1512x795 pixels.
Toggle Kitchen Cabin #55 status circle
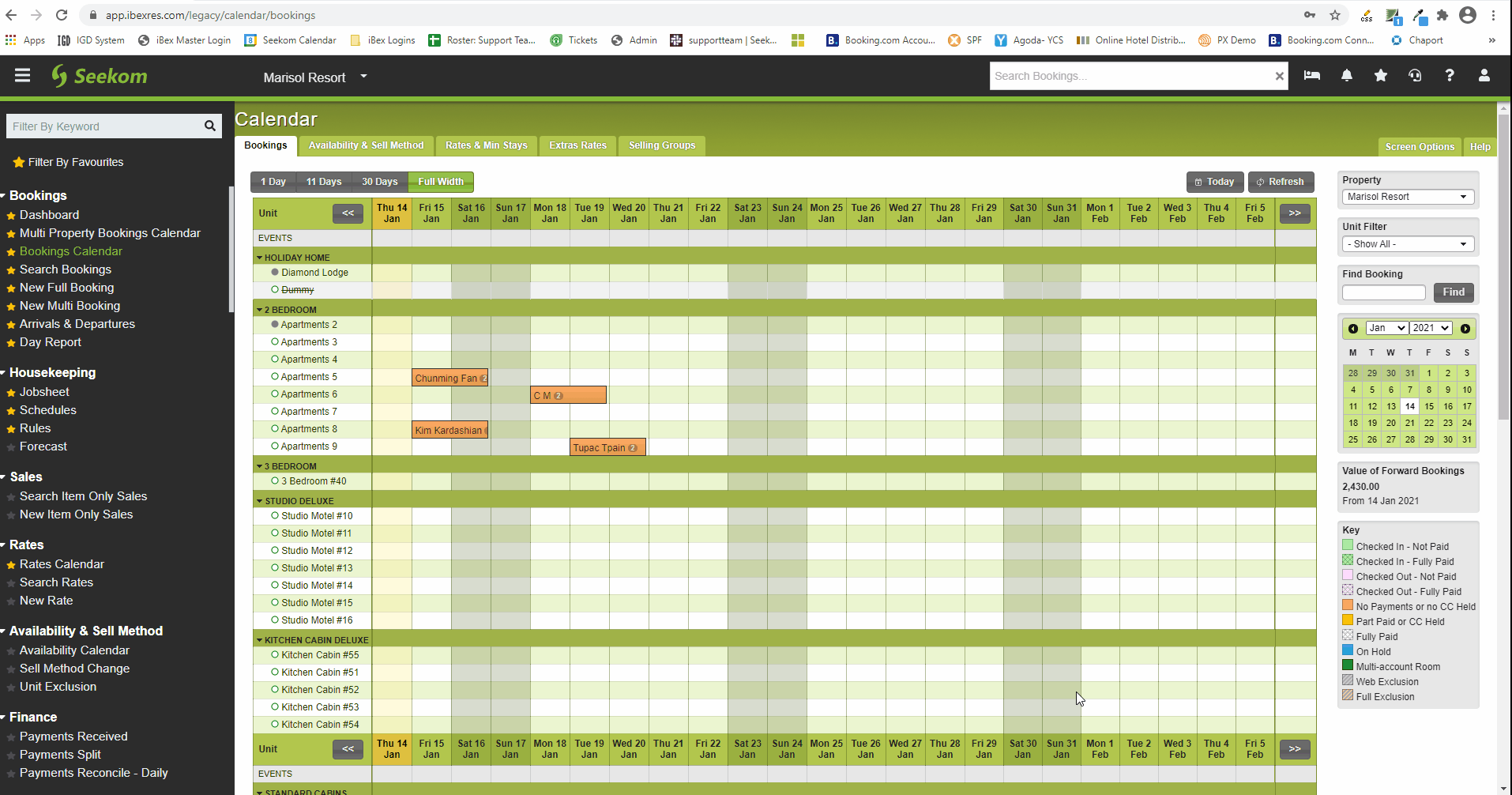(x=275, y=654)
